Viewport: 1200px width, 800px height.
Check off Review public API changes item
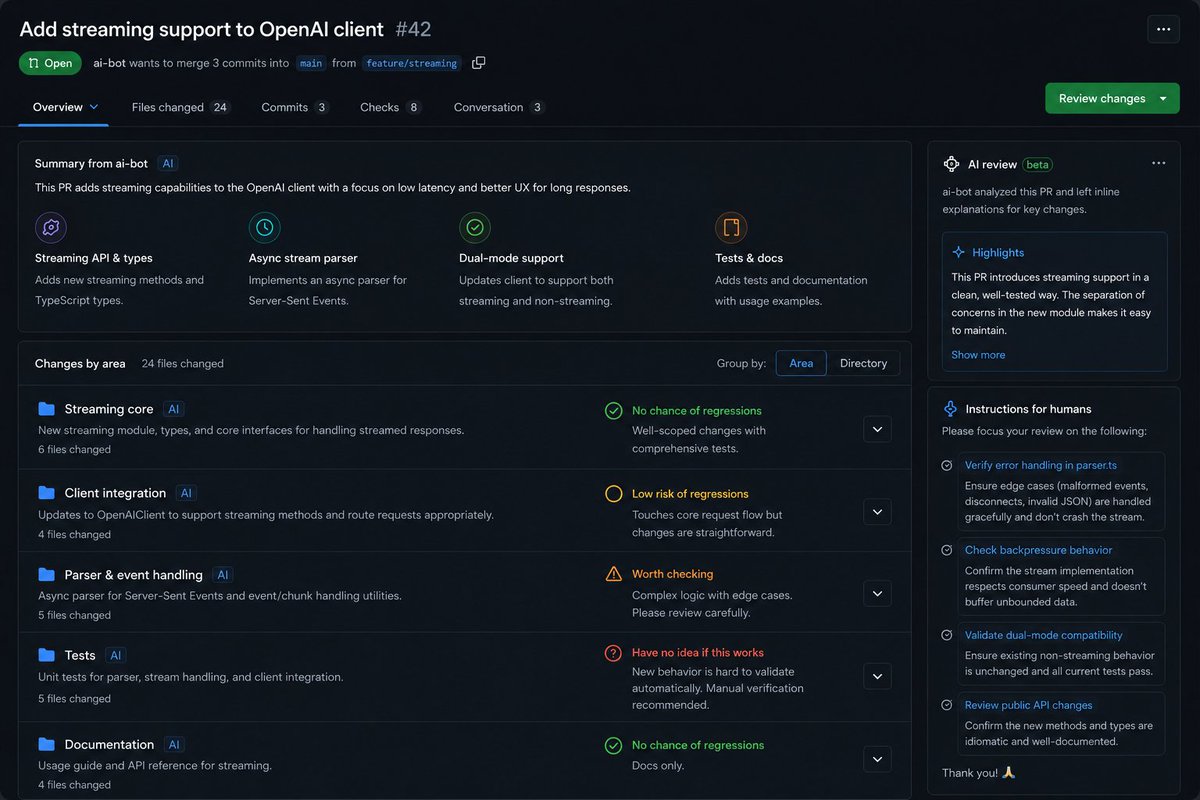[947, 705]
